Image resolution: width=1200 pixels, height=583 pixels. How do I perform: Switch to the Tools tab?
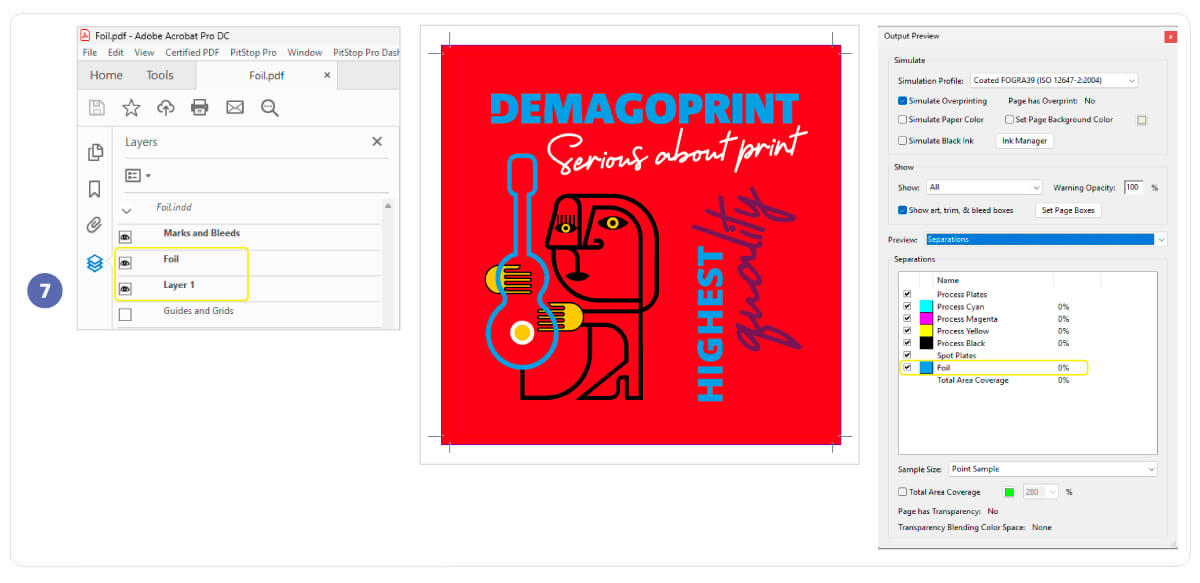(159, 75)
